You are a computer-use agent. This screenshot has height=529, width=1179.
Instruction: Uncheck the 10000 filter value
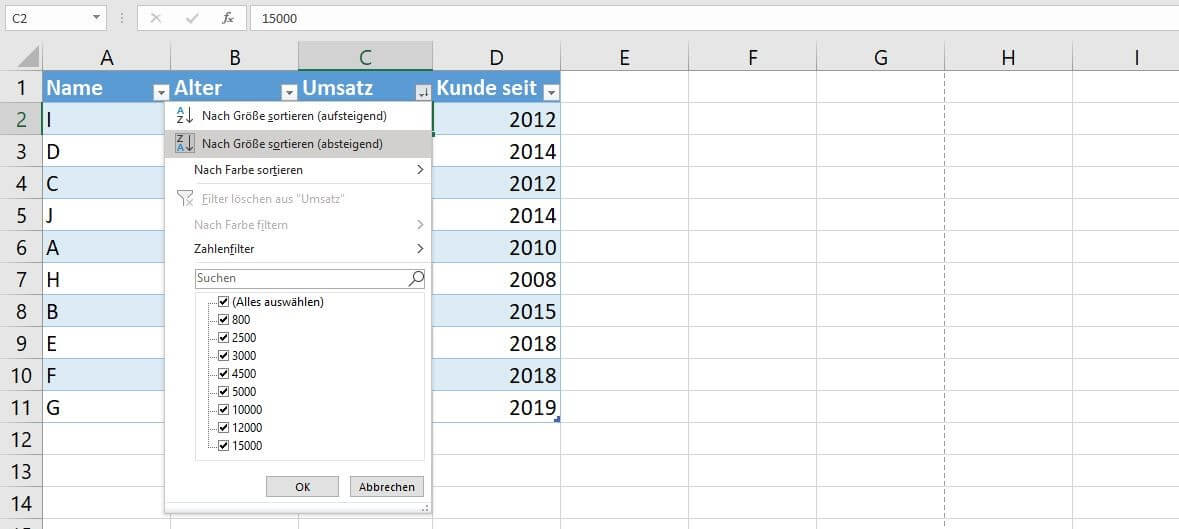click(223, 410)
